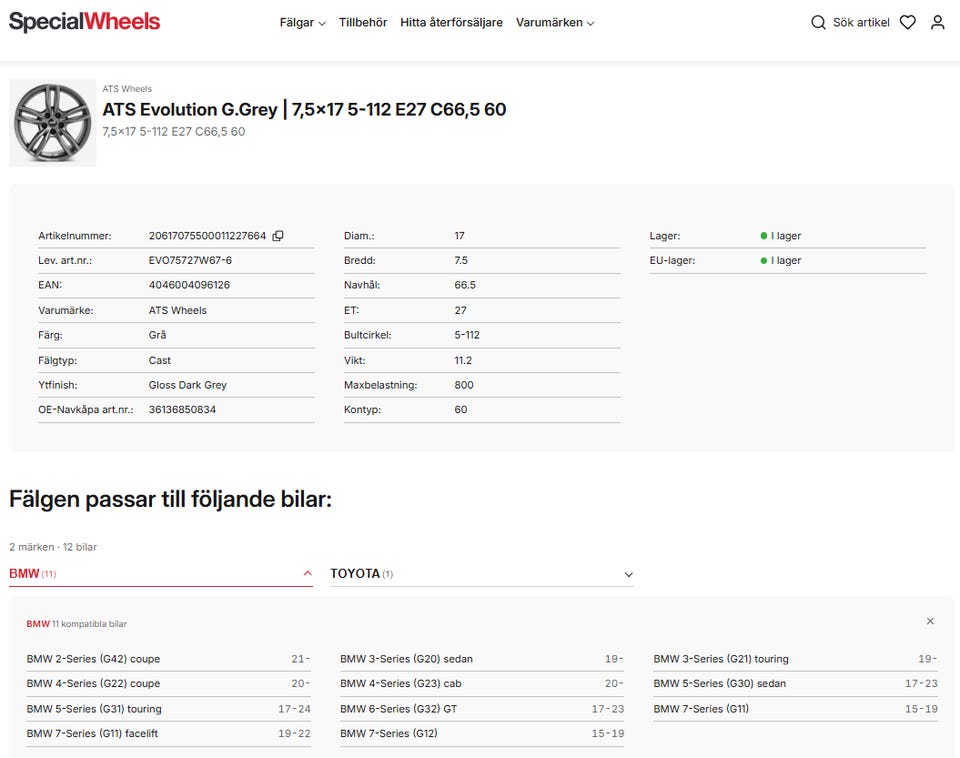This screenshot has height=758, width=960.
Task: Follow the ATS Wheels brand link
Action: [x=127, y=89]
